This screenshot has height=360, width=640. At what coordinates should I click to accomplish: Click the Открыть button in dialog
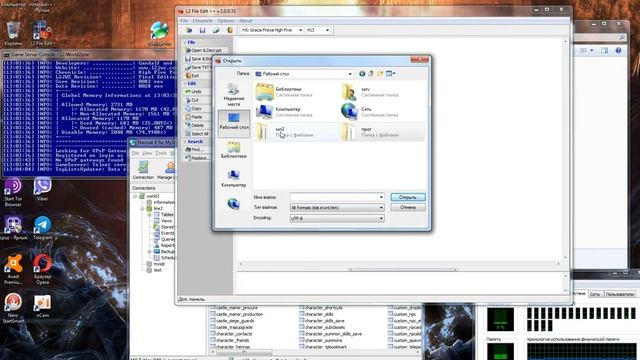pos(408,197)
